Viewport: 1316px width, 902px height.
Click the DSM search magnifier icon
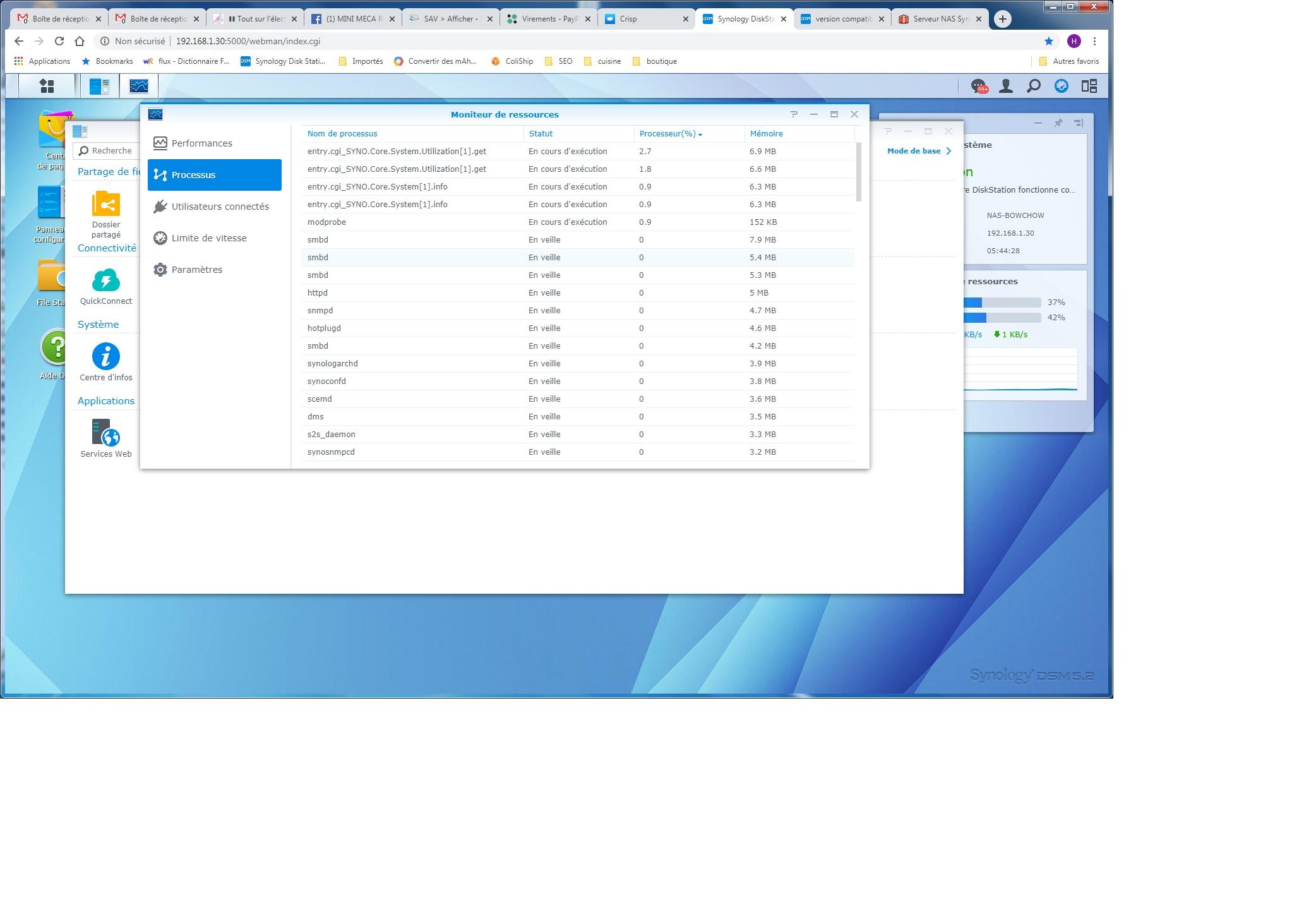pos(1034,86)
